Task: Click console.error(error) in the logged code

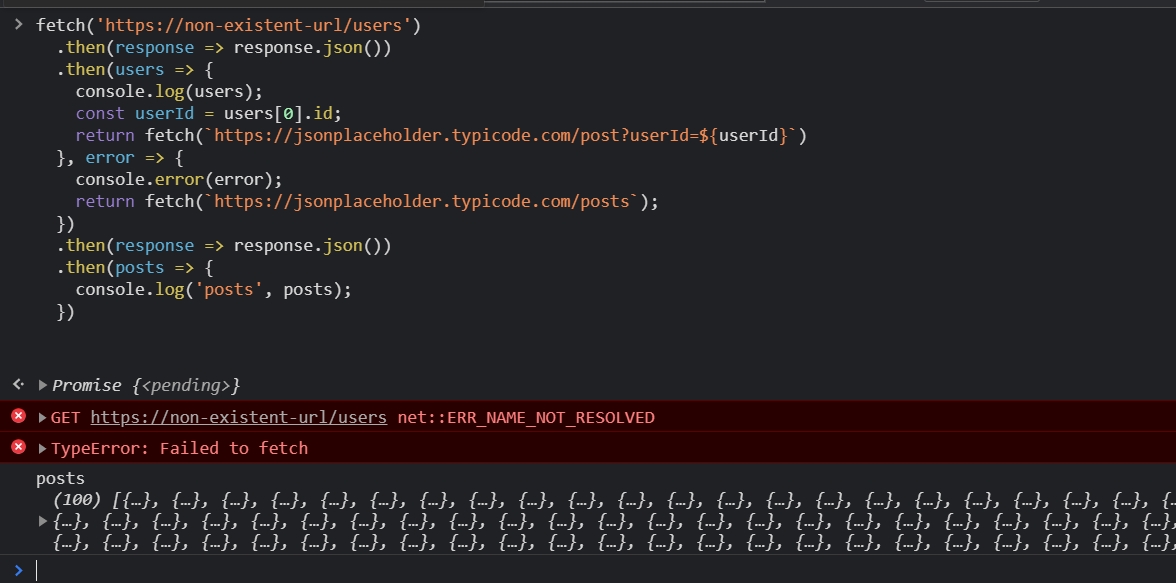Action: pyautogui.click(x=179, y=180)
